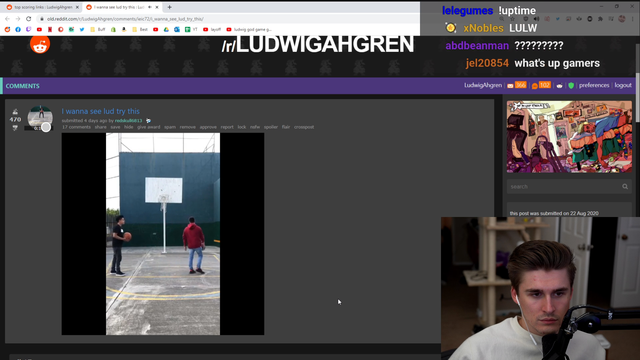
Task: Open the Shopify bookmark
Action: click(113, 29)
